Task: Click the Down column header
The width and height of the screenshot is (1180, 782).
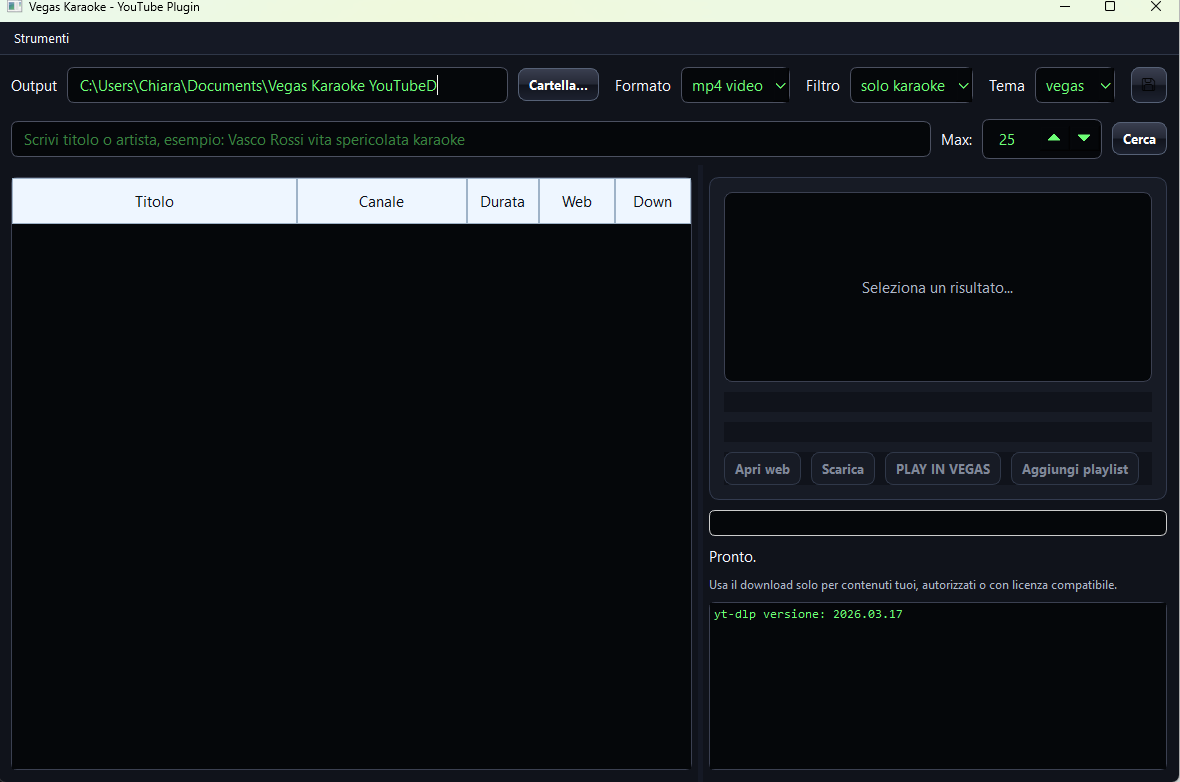Action: [652, 201]
